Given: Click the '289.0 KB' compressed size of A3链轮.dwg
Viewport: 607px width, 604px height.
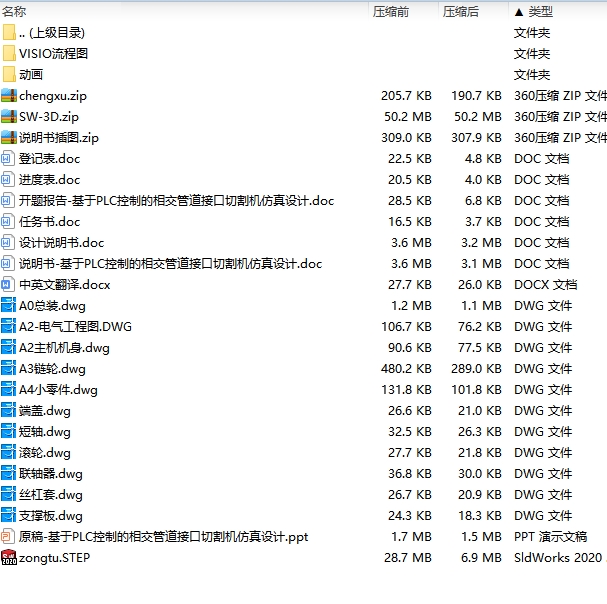Looking at the screenshot, I should pos(476,369).
